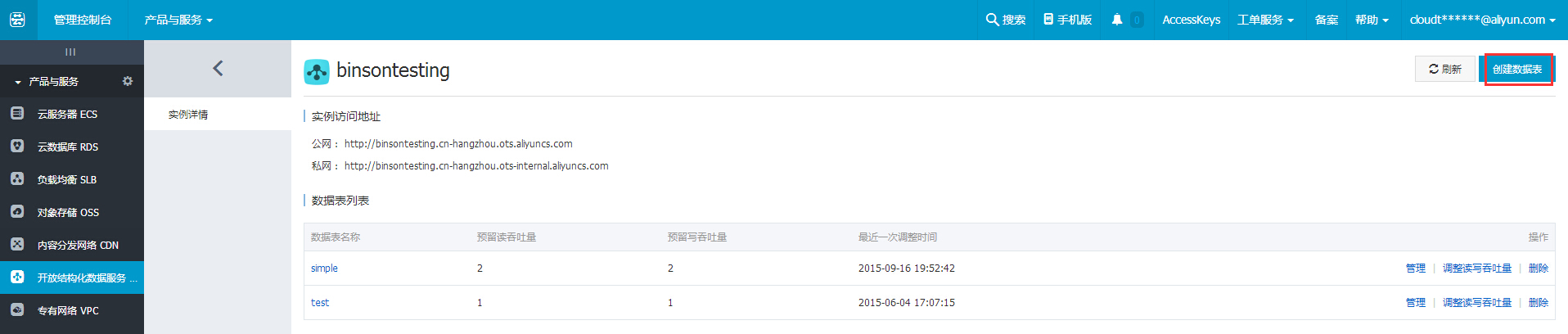Open 云数据库 RDS service
Image resolution: width=1568 pixels, height=334 pixels.
point(68,147)
